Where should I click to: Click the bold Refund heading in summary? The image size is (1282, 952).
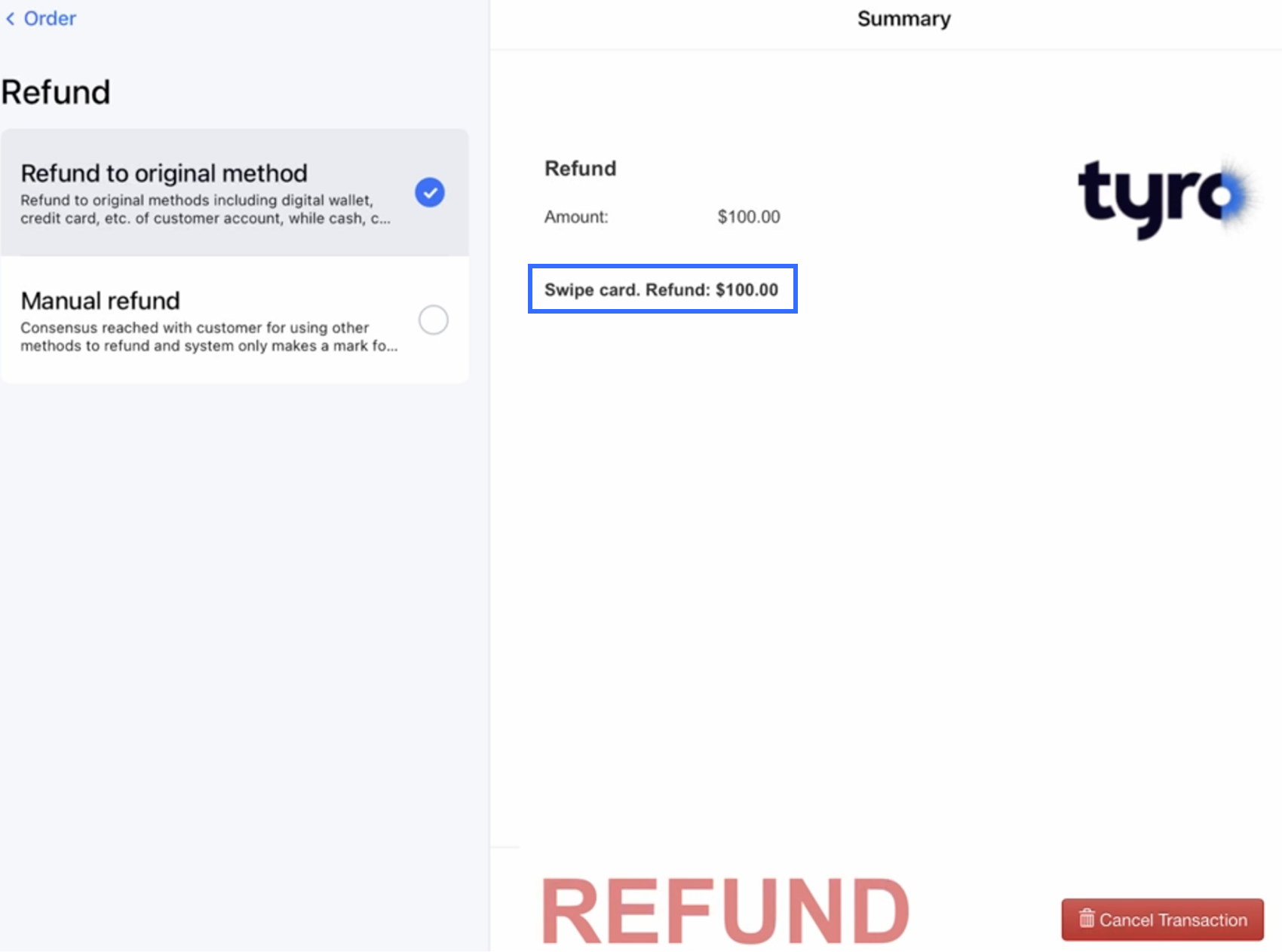click(580, 168)
